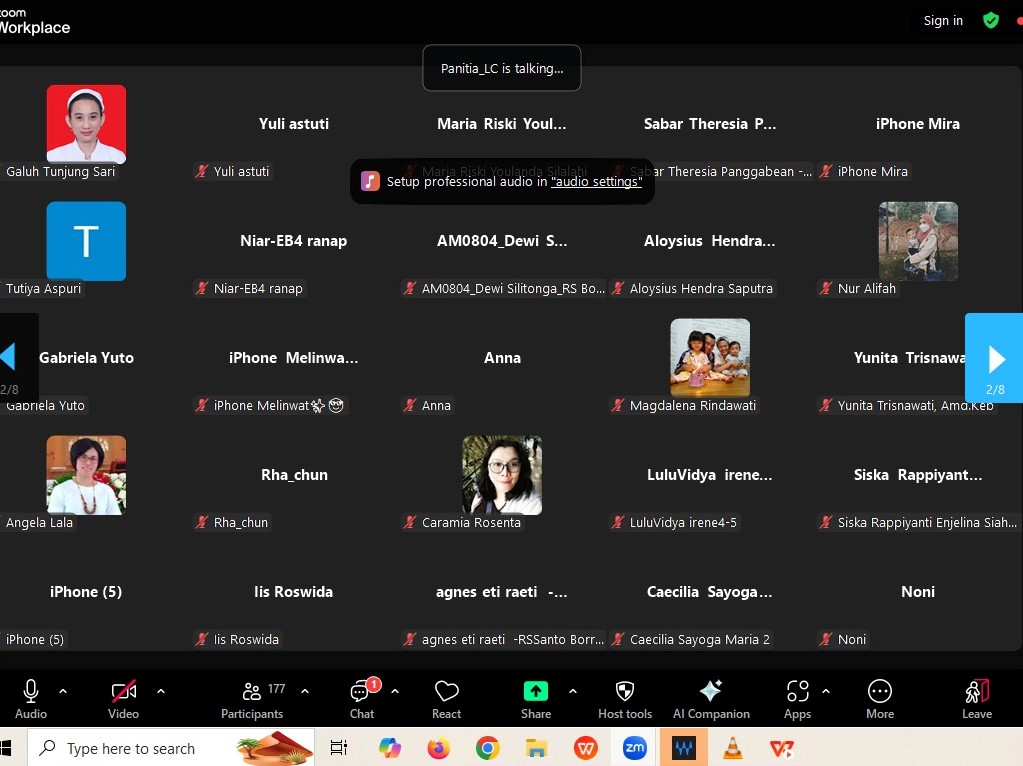
Task: Select Caramia Rosenta's video thumbnail
Action: click(x=502, y=475)
